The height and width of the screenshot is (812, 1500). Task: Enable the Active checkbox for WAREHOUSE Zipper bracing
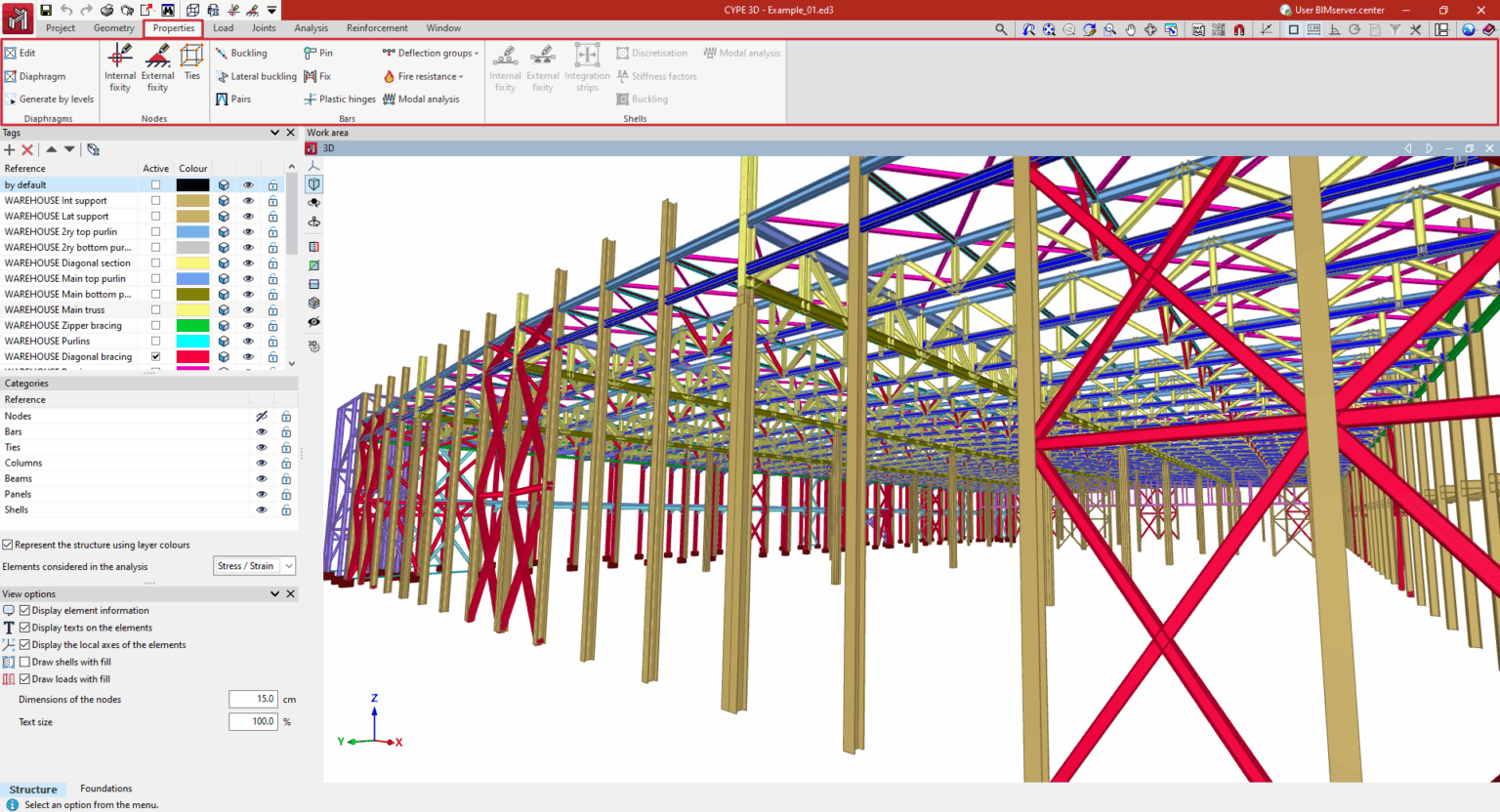154,325
